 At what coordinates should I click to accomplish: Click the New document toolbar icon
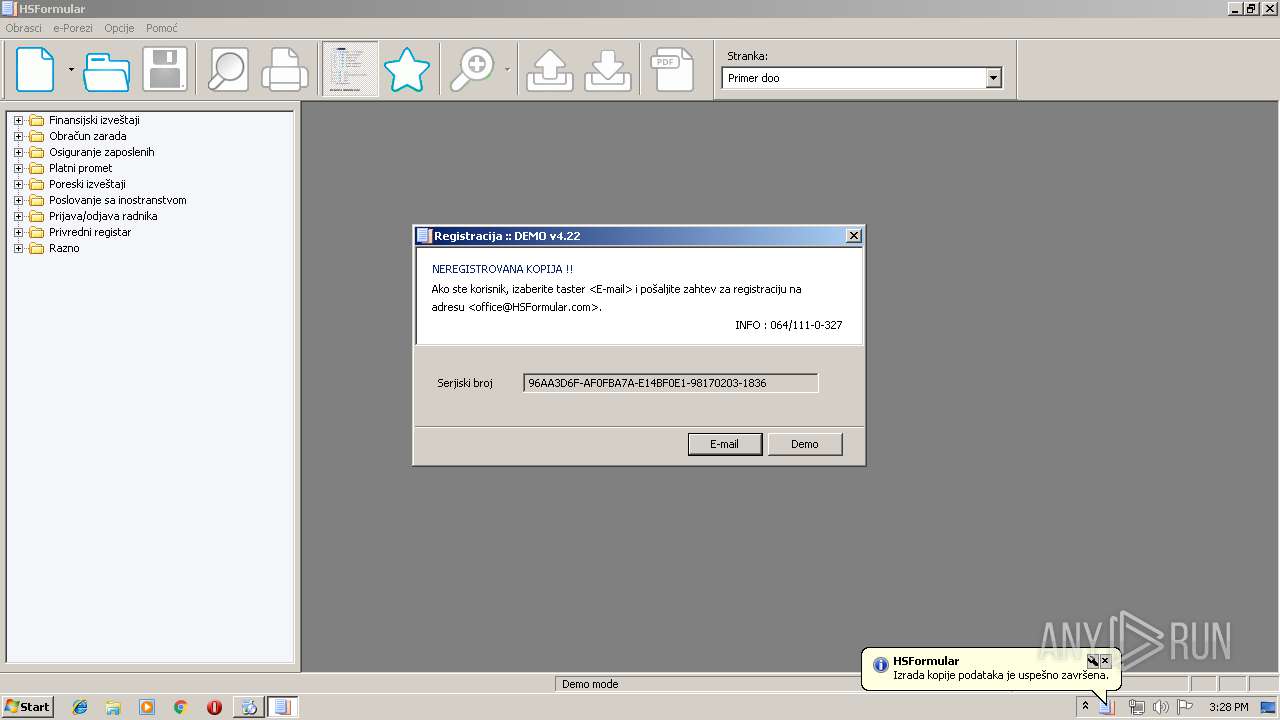(x=35, y=70)
